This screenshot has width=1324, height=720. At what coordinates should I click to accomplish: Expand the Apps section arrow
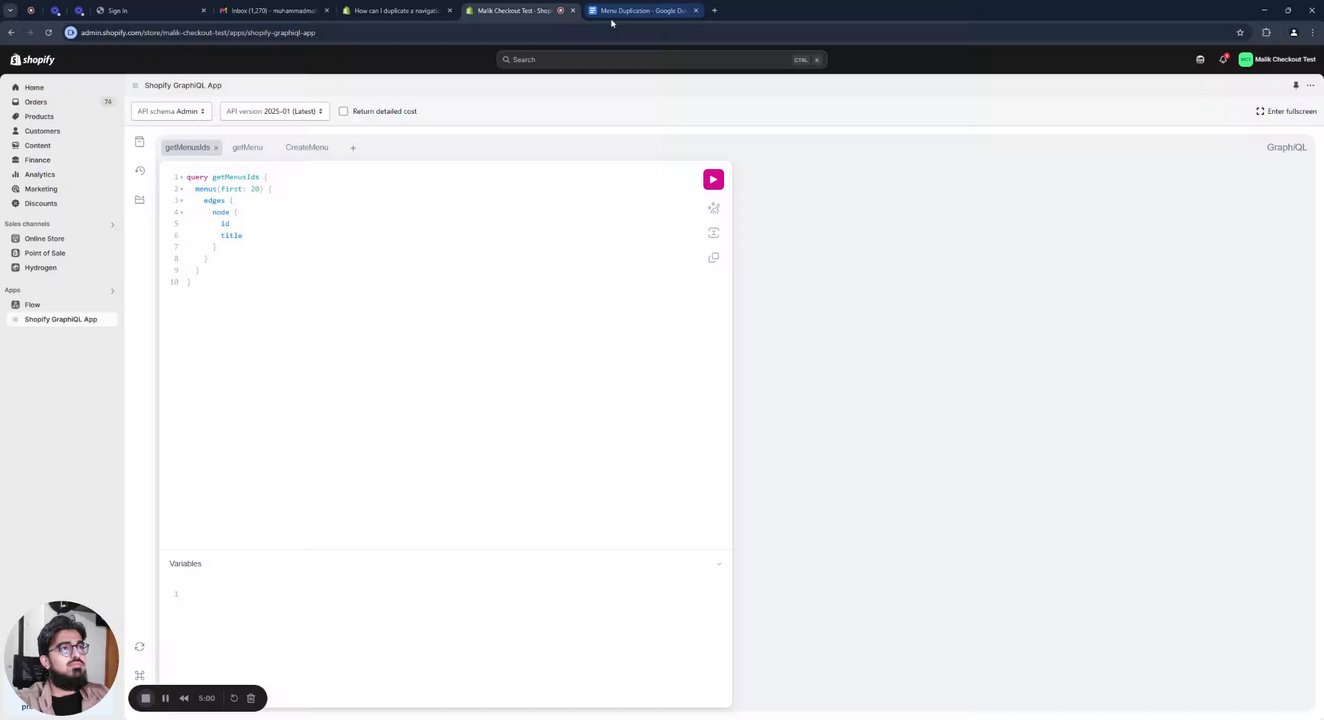[112, 291]
